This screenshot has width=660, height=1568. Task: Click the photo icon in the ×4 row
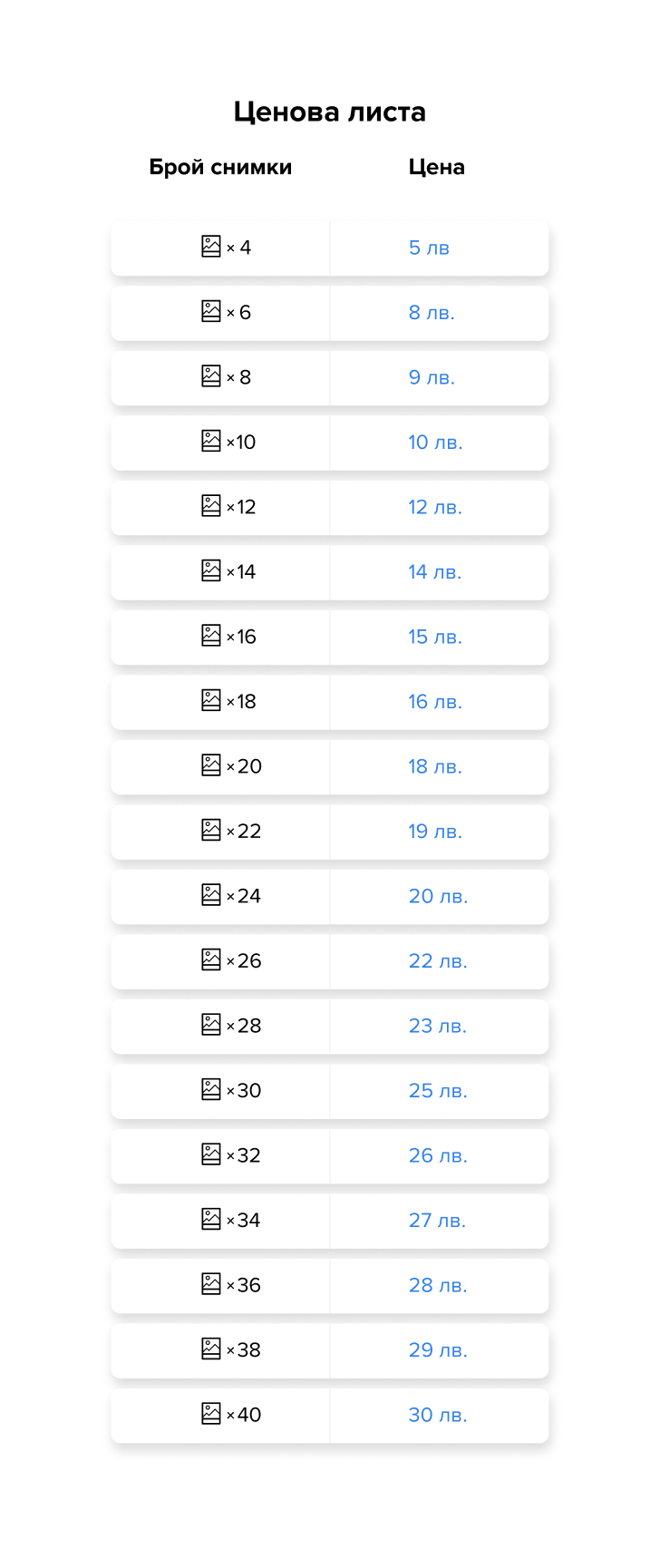pyautogui.click(x=211, y=247)
